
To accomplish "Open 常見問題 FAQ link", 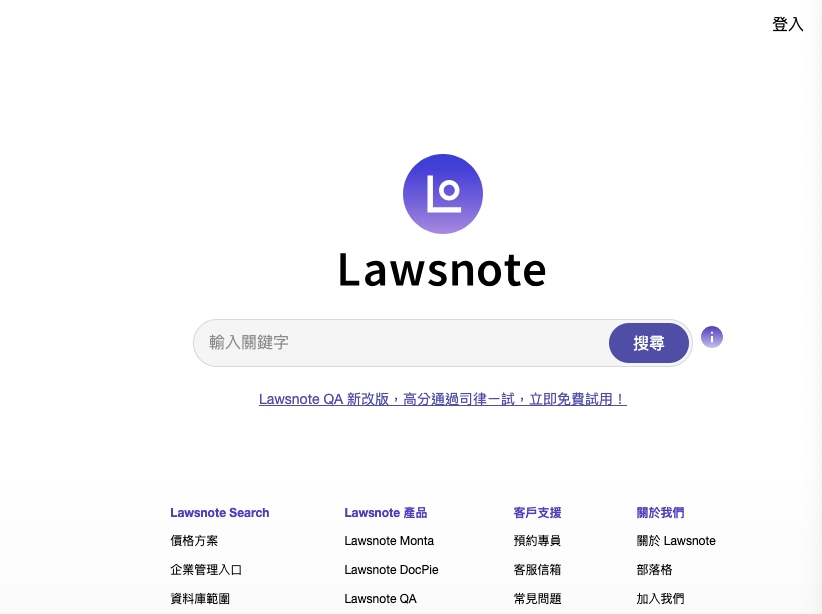I will 537,598.
